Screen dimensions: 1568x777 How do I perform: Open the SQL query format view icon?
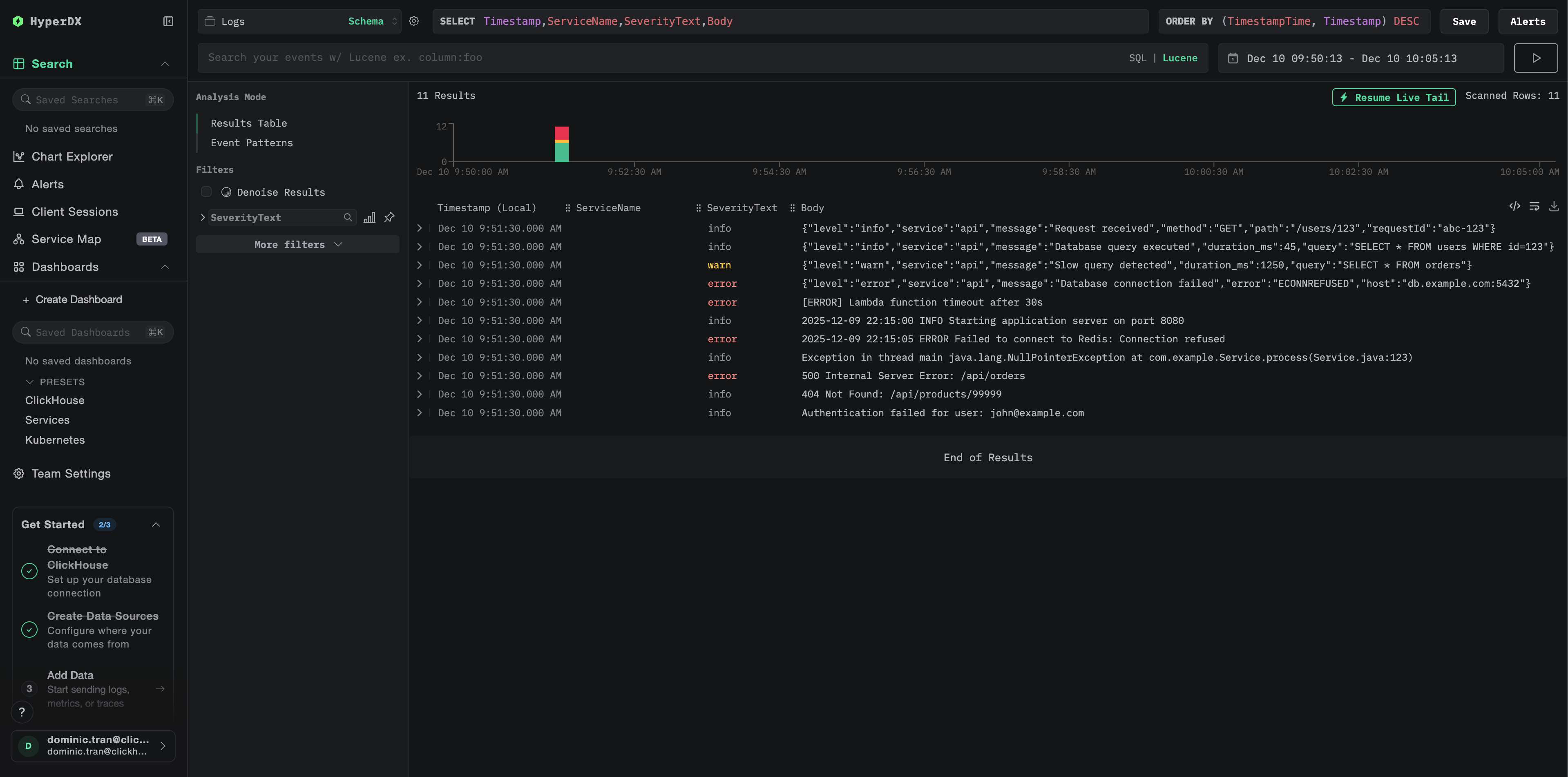coord(1514,206)
